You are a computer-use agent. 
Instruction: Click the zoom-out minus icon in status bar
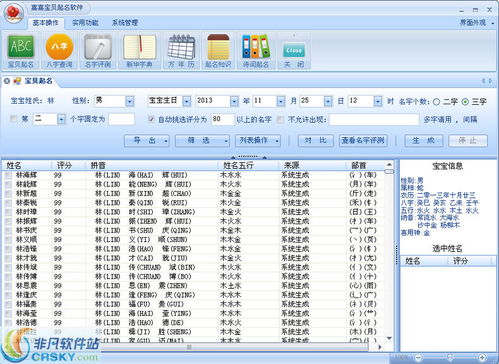click(419, 358)
